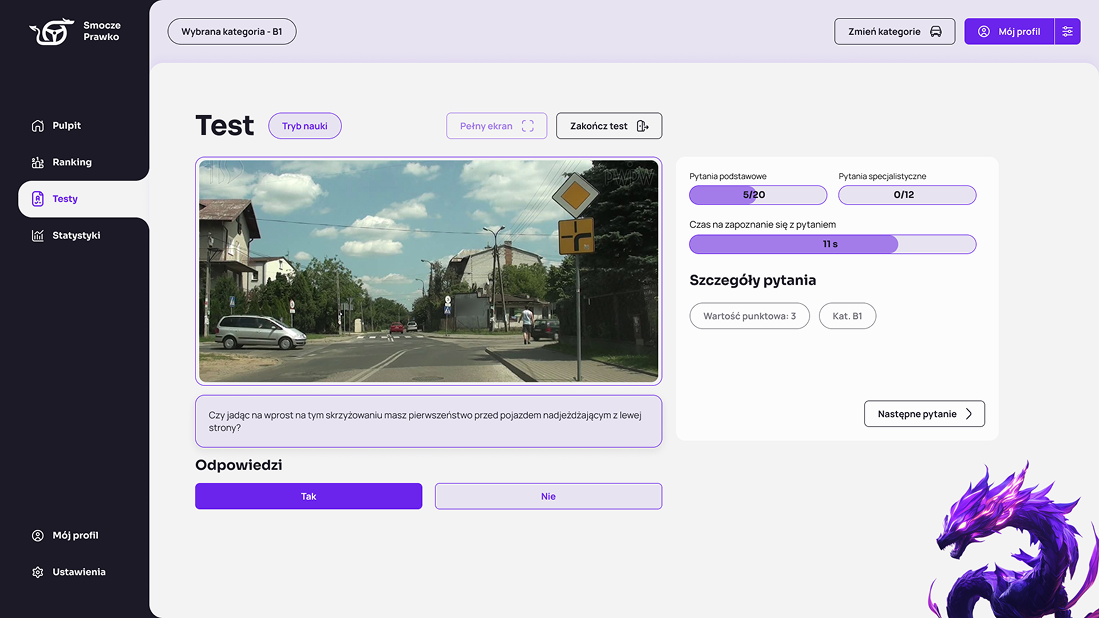This screenshot has height=618, width=1099.
Task: Click the Wartość punktowa: 3 tag
Action: 749,317
